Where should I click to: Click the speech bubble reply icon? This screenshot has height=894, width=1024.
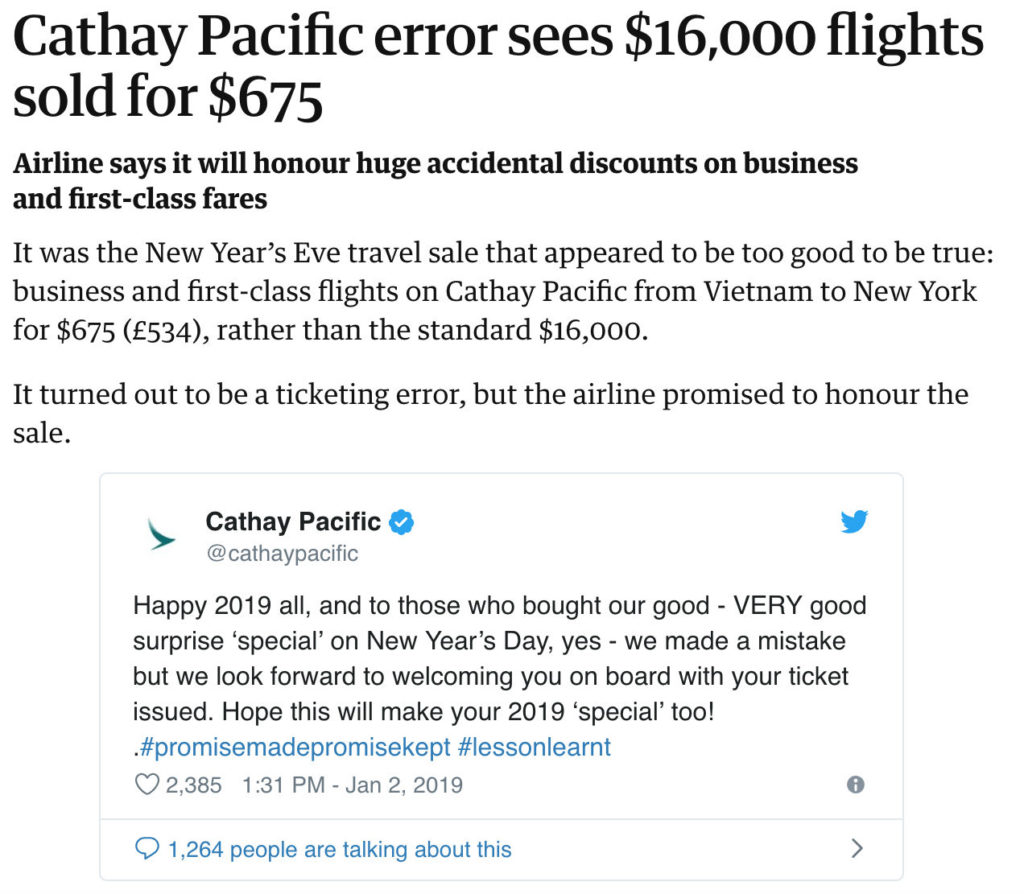[146, 848]
